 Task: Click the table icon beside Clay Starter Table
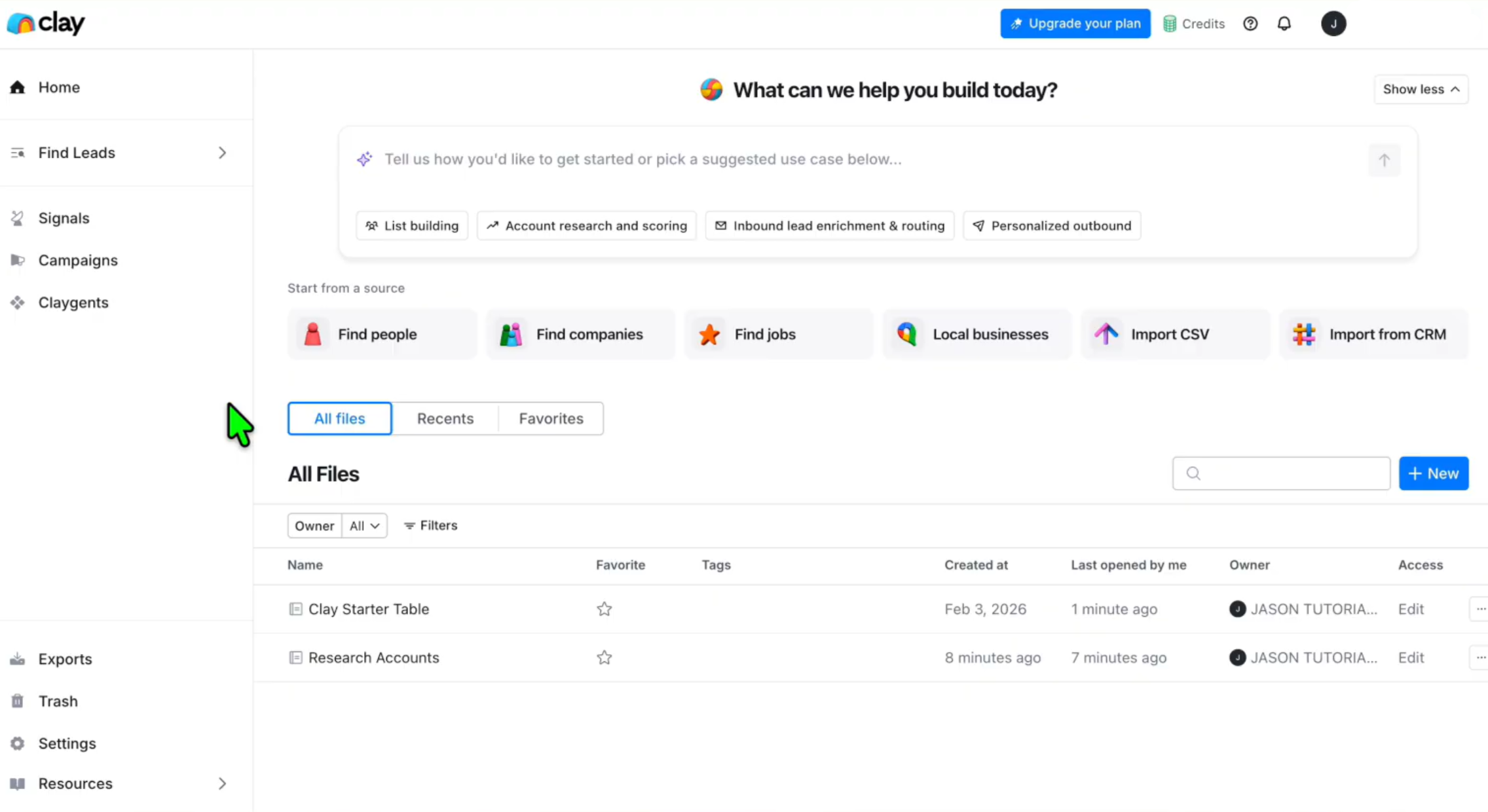click(295, 609)
